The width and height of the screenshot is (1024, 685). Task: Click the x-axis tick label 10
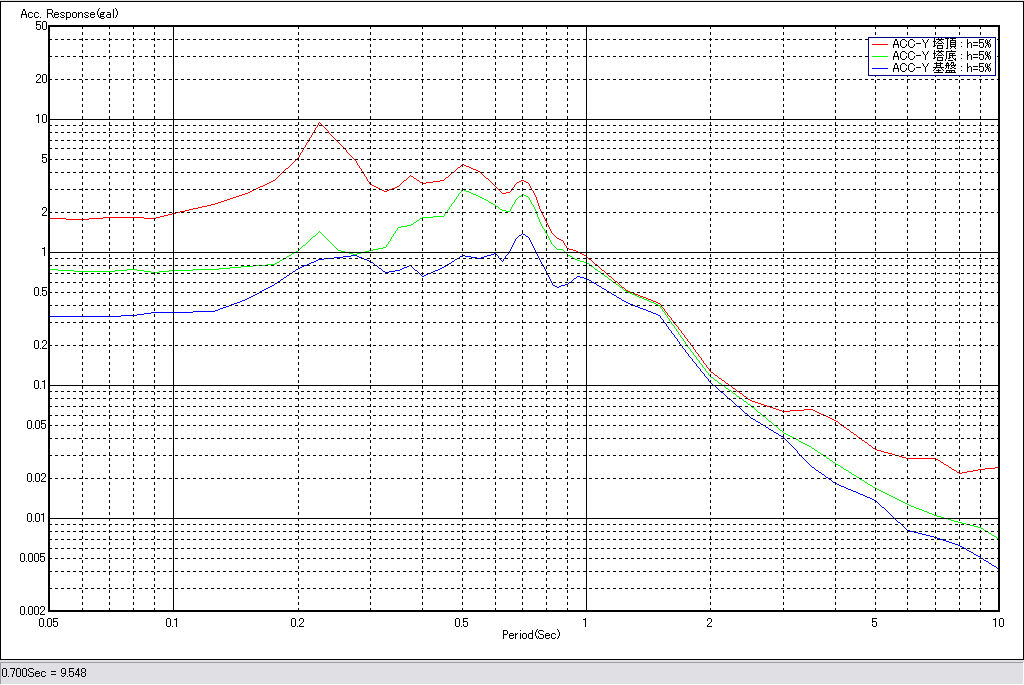point(997,622)
